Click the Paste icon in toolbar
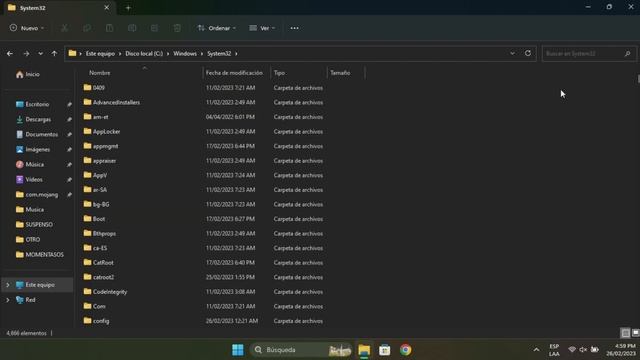The image size is (640, 360). click(x=109, y=28)
